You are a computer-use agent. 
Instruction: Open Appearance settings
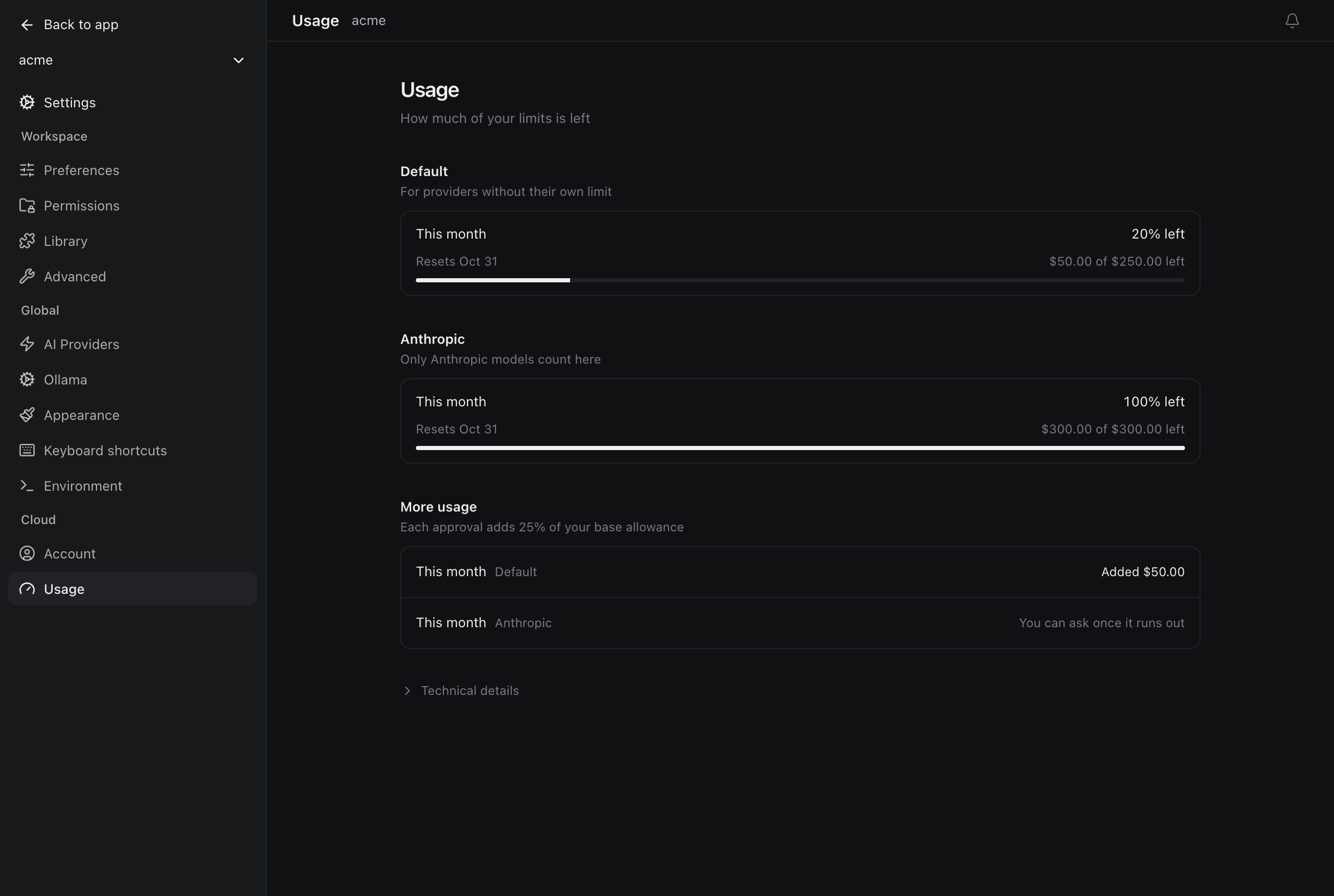[x=132, y=415]
